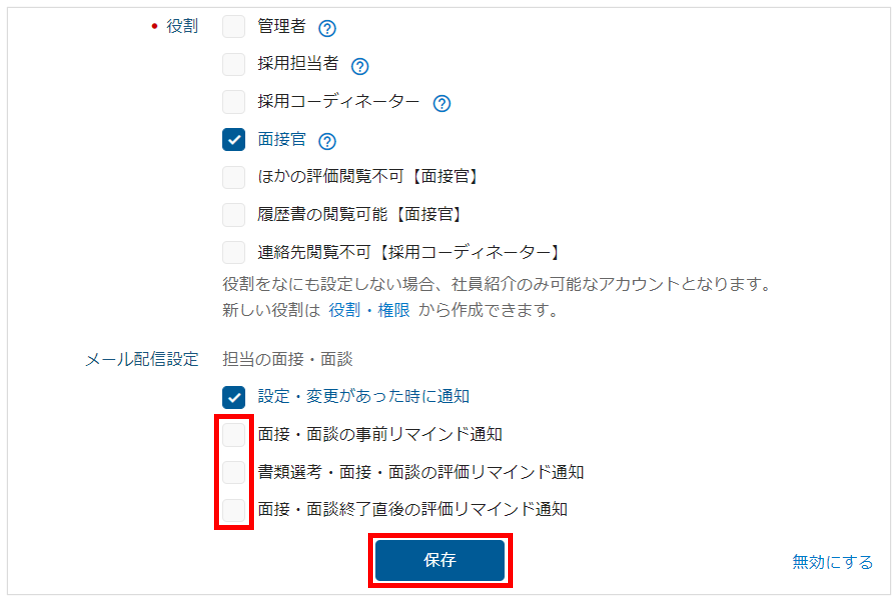Enable ほかの評価閲覧不可【面接官】 checkbox
This screenshot has height=599, width=896.
pyautogui.click(x=234, y=177)
